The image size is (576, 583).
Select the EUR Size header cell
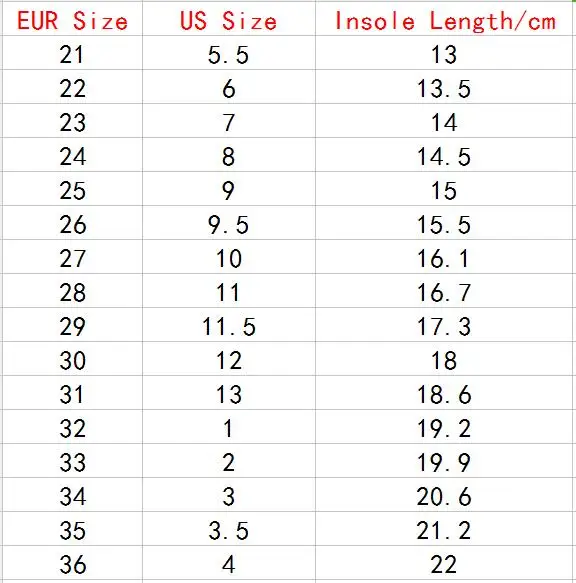click(73, 19)
